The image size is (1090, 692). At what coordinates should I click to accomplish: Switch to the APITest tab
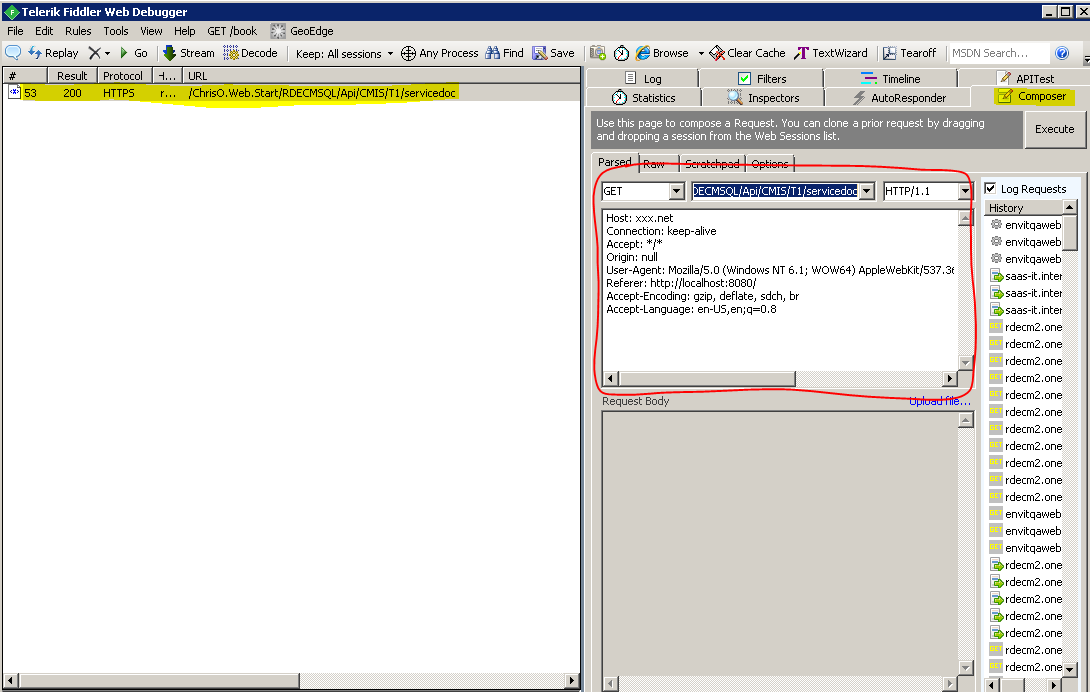pyautogui.click(x=1025, y=79)
